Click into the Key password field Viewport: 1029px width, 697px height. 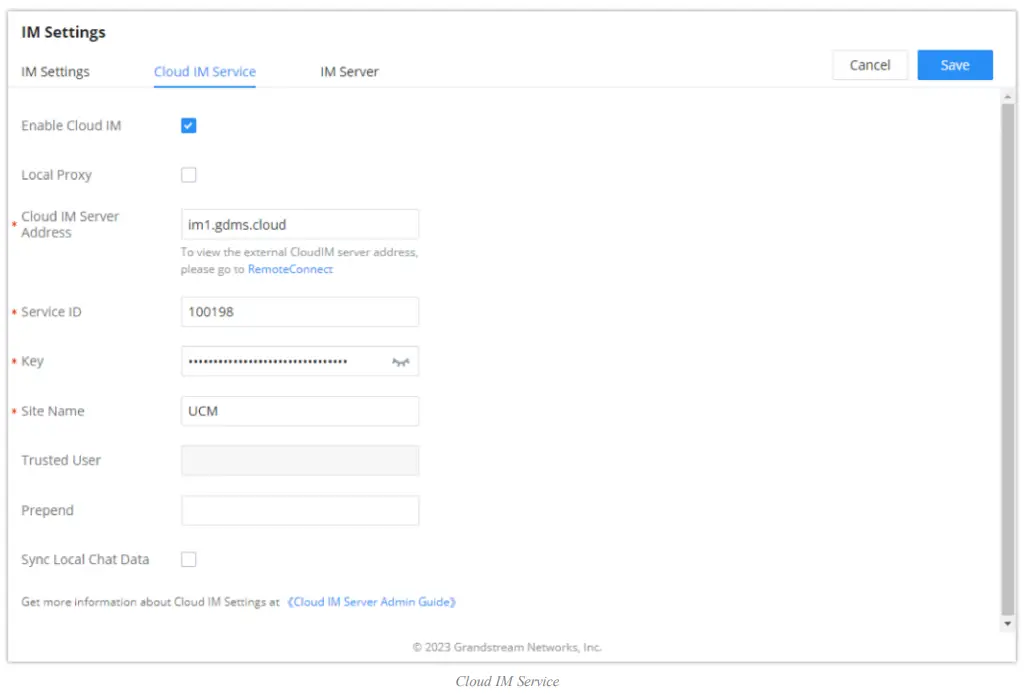click(285, 361)
